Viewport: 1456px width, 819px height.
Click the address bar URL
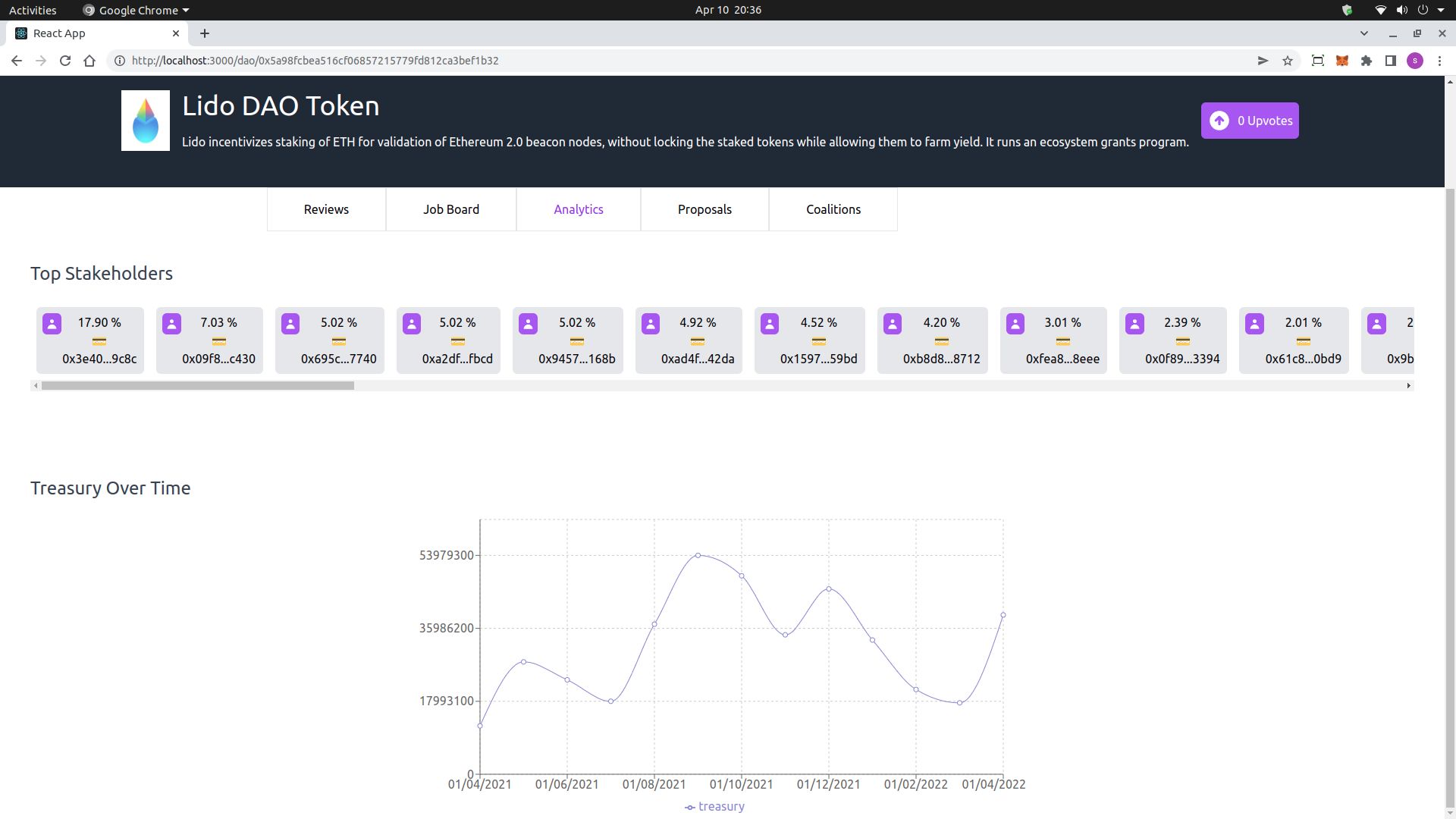click(x=315, y=61)
